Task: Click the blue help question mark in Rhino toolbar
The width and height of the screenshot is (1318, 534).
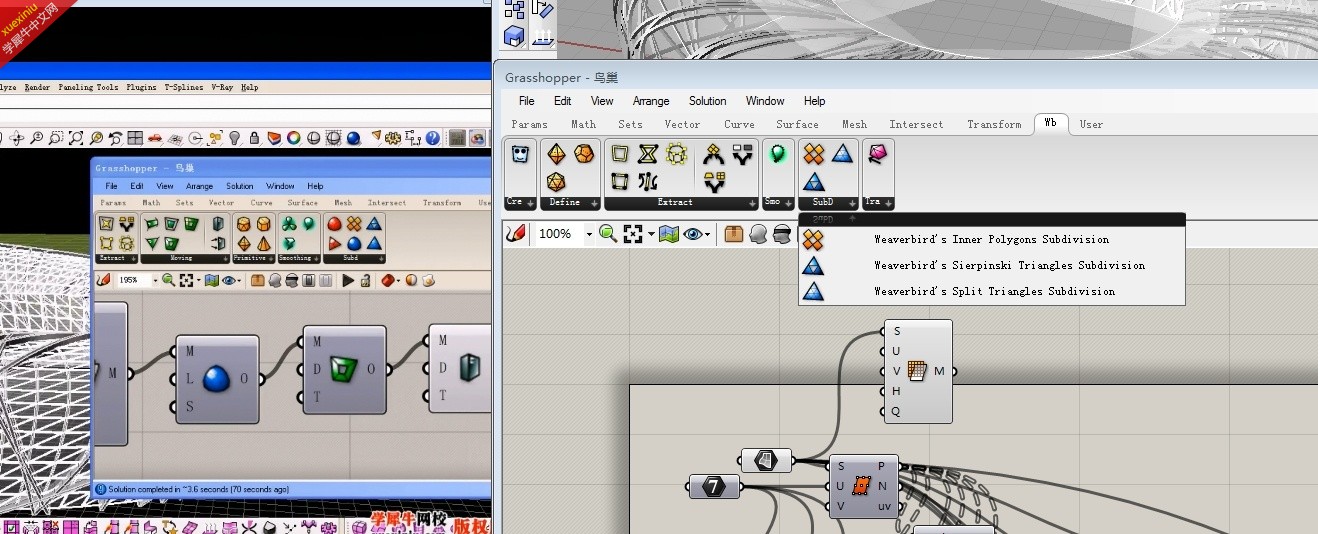Action: [432, 138]
